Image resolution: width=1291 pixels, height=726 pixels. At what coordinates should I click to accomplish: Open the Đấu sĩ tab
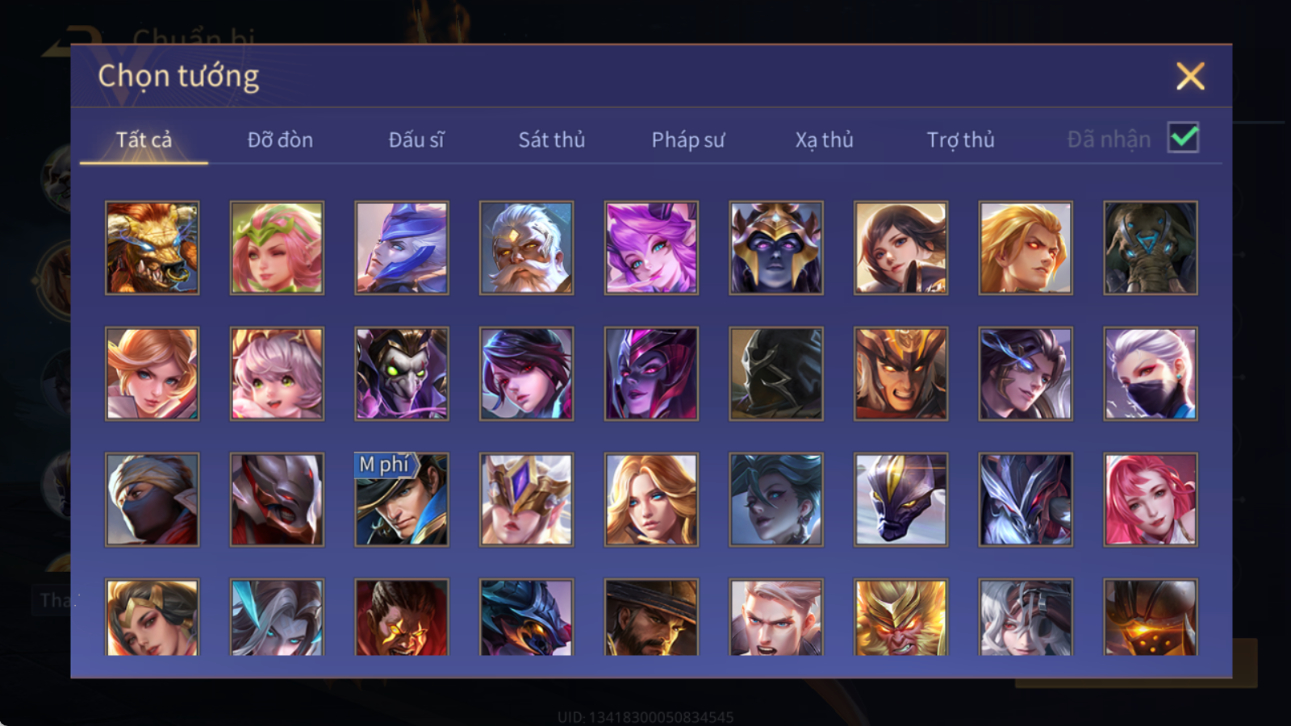[x=416, y=140]
